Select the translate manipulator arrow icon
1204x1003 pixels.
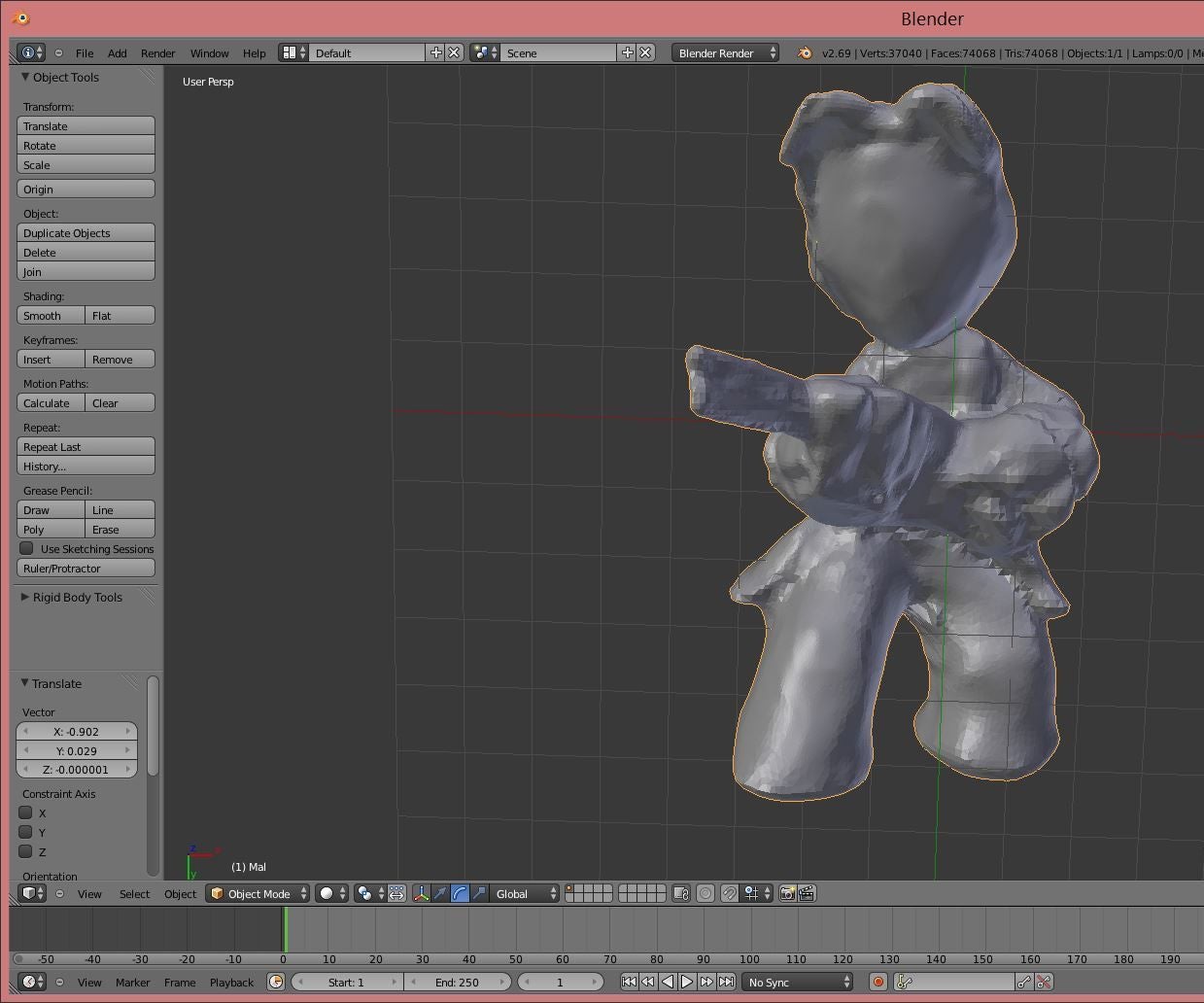[x=440, y=893]
